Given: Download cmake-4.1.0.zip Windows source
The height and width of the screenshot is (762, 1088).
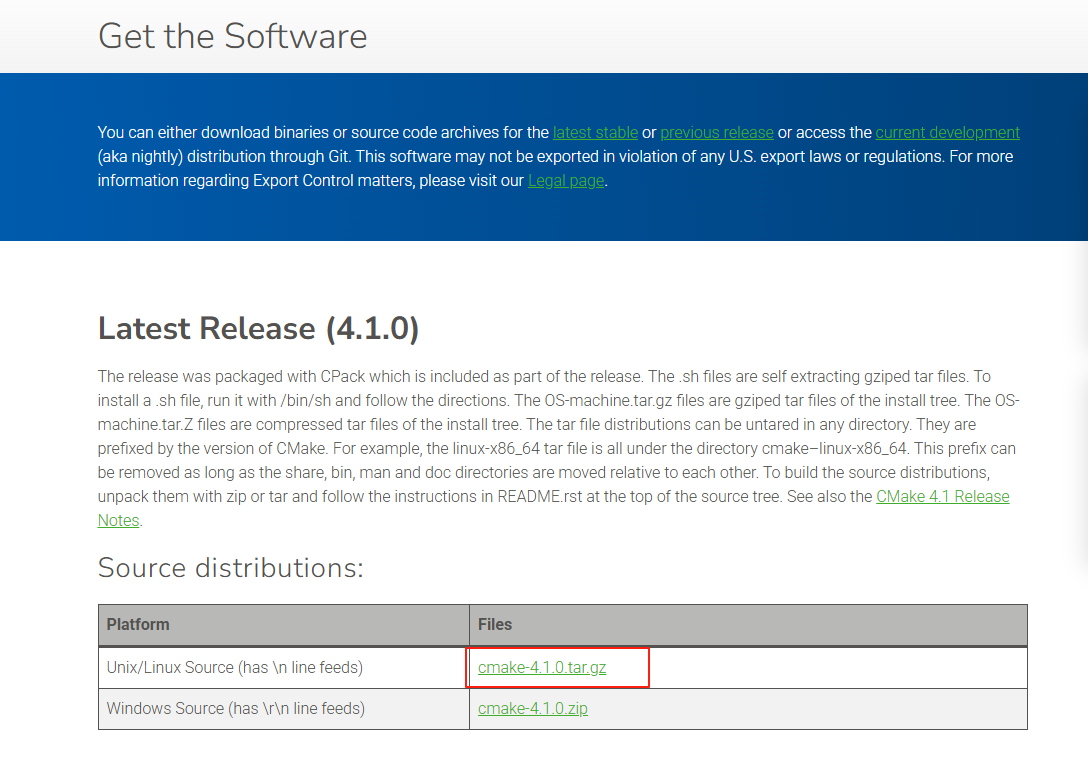Looking at the screenshot, I should [x=532, y=709].
